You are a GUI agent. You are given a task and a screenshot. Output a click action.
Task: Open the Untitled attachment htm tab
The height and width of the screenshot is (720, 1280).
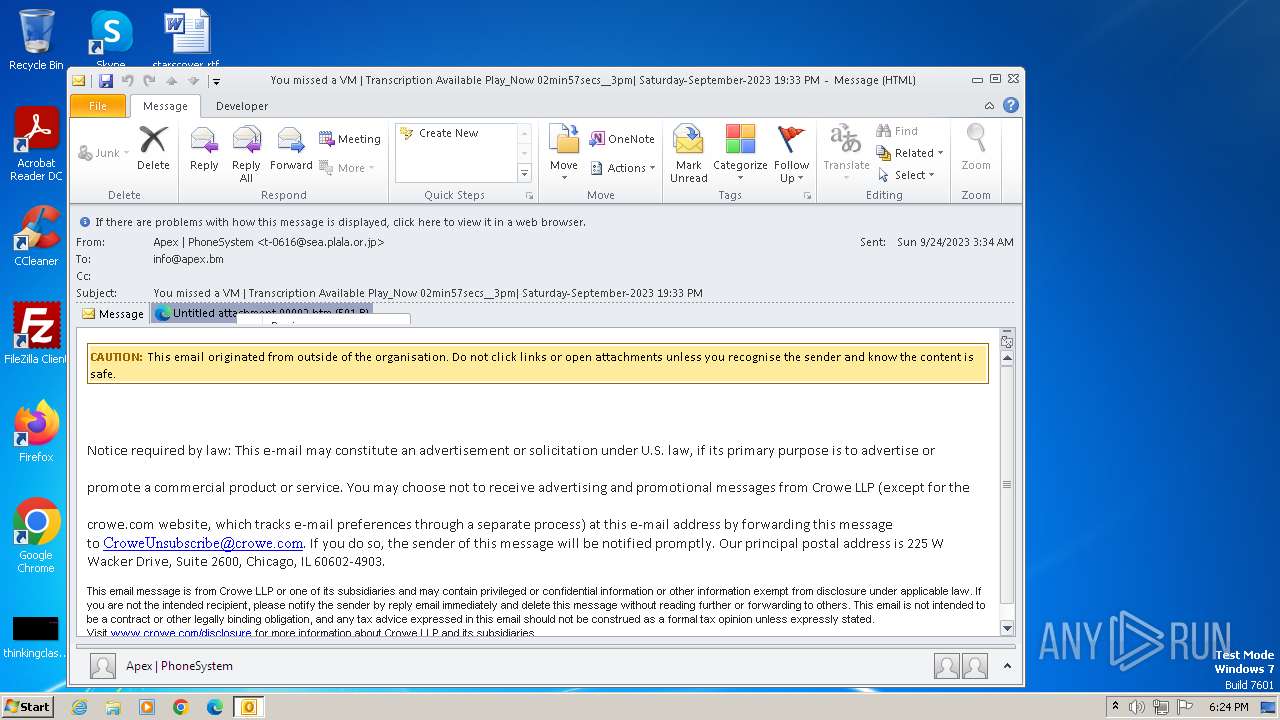pyautogui.click(x=262, y=313)
